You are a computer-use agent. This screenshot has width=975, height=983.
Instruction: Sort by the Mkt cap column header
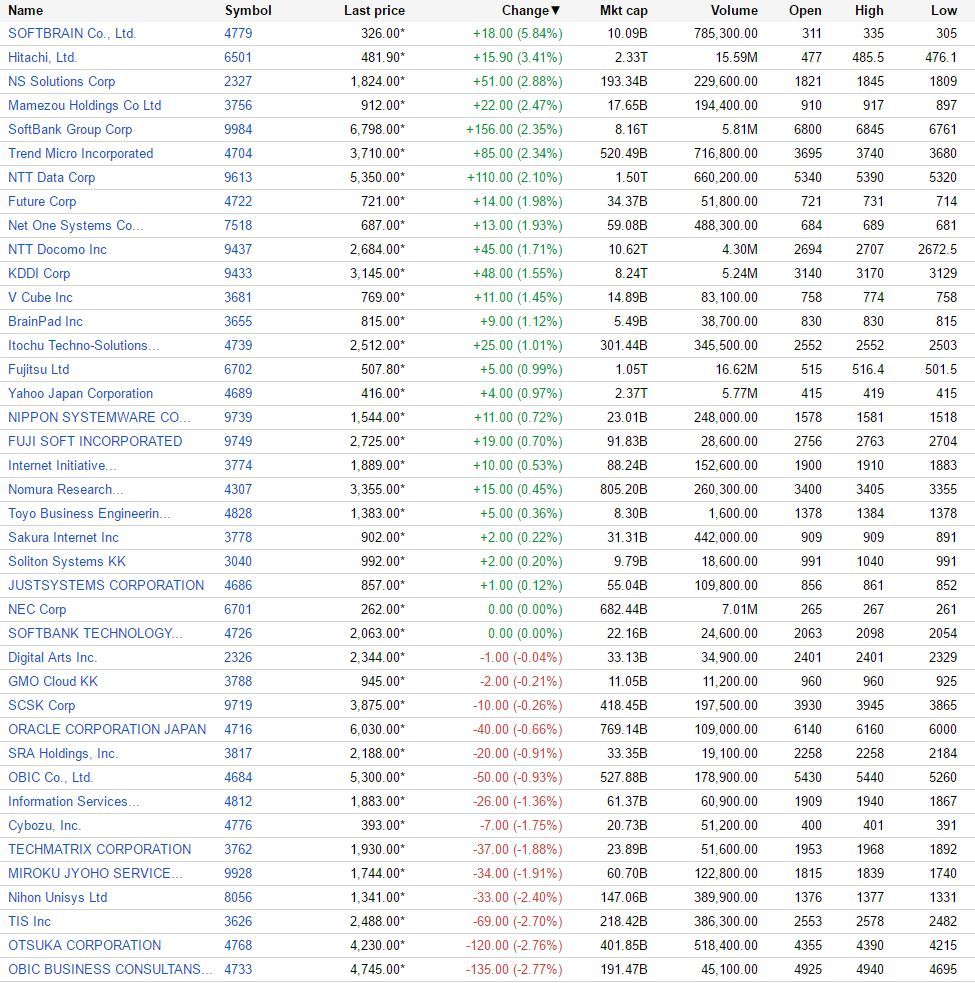coord(623,11)
